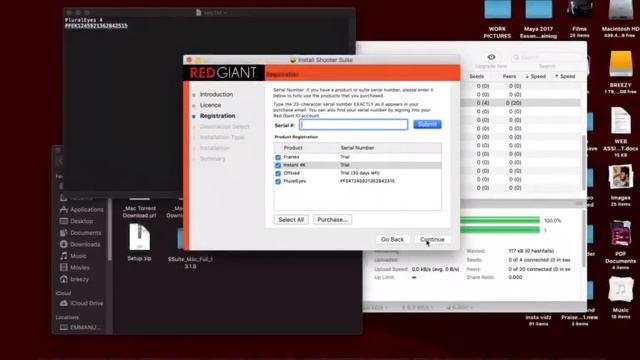This screenshot has width=640, height=360.
Task: Uncheck the Instant 4K product checkbox
Action: (x=278, y=165)
